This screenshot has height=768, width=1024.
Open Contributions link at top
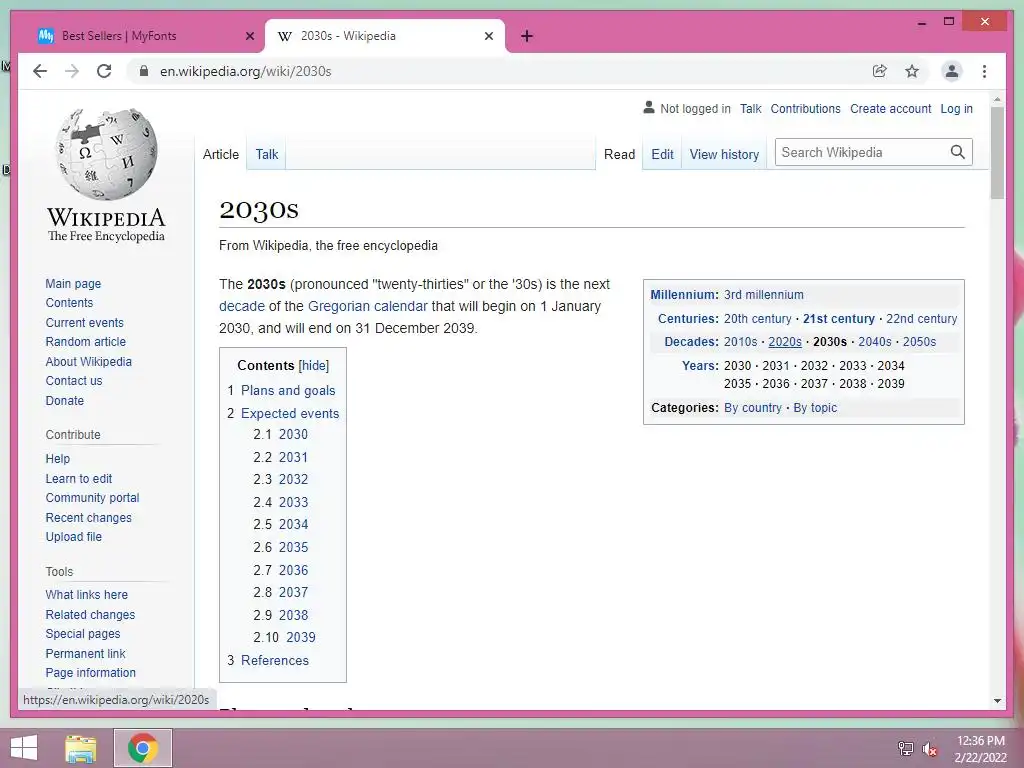(x=805, y=108)
